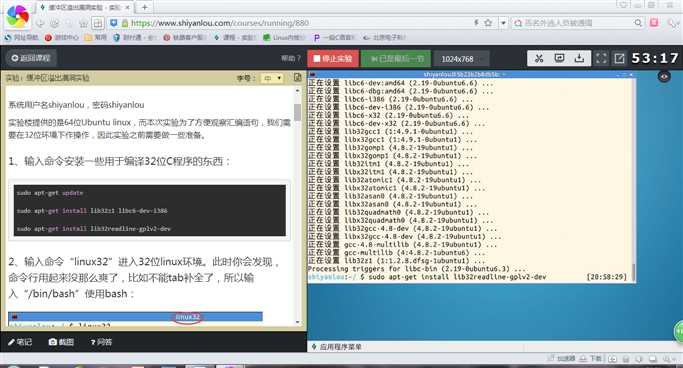Click the instructions scrollbar down arrow
The height and width of the screenshot is (368, 683).
click(298, 322)
